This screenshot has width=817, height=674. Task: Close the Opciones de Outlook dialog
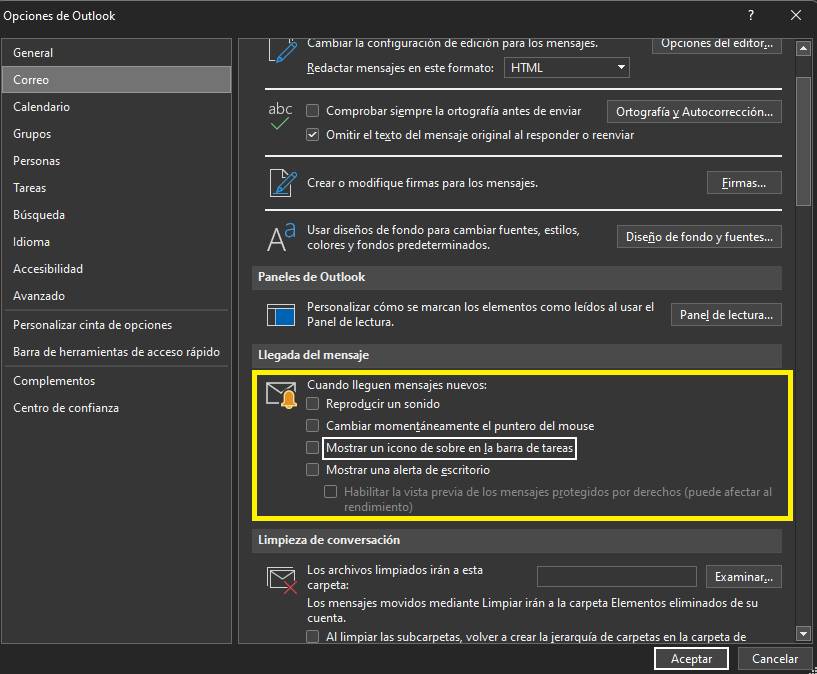coord(796,15)
